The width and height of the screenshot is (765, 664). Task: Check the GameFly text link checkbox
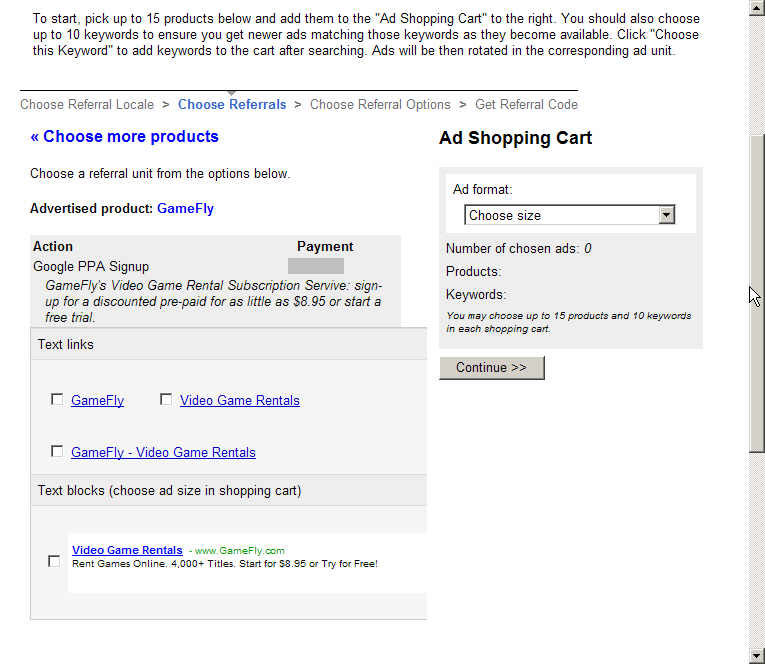click(x=57, y=400)
